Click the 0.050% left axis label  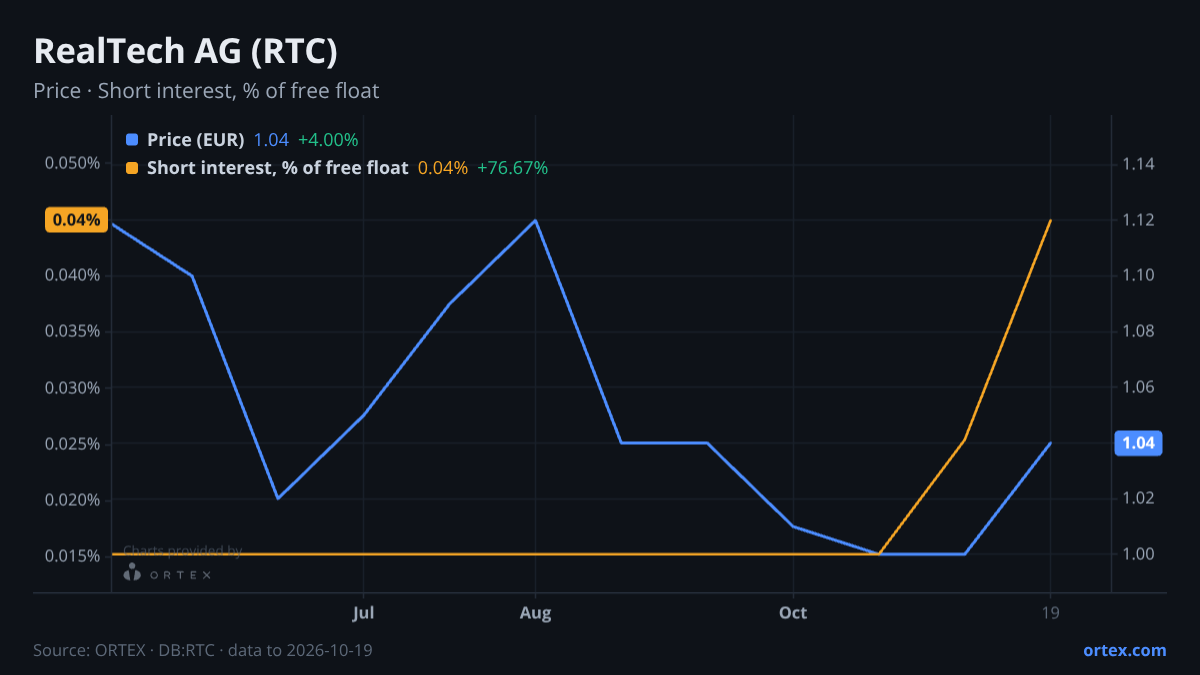pyautogui.click(x=72, y=164)
